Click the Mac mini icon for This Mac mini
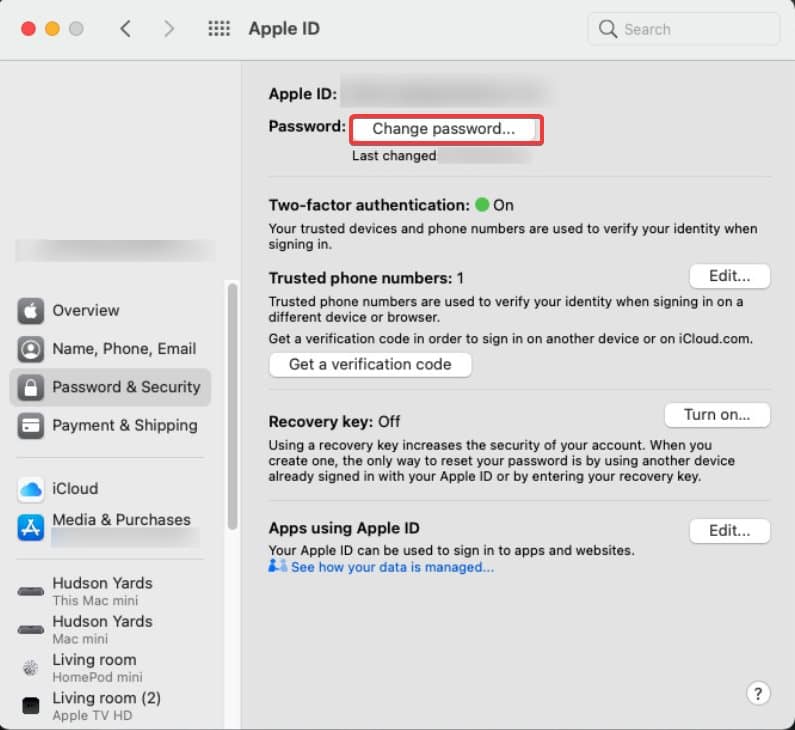Screen dimensions: 795x730 click(x=30, y=592)
